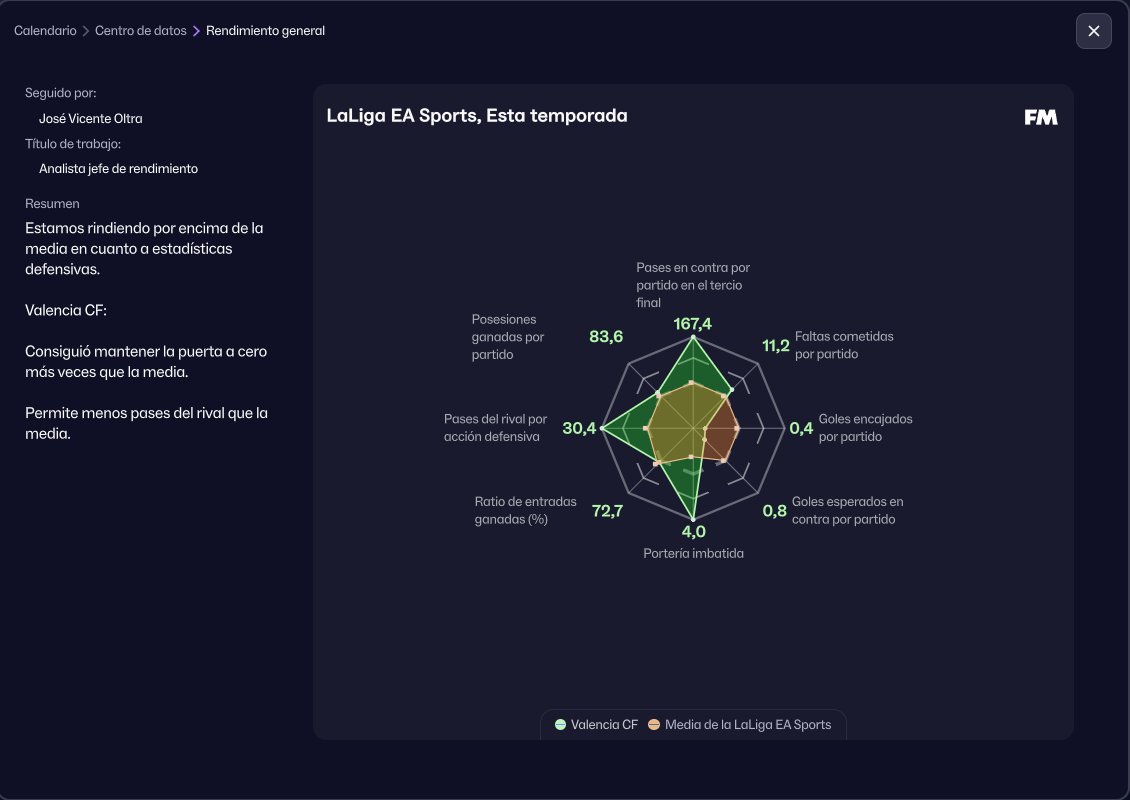Click the FM logo in chart panel

(x=1041, y=117)
